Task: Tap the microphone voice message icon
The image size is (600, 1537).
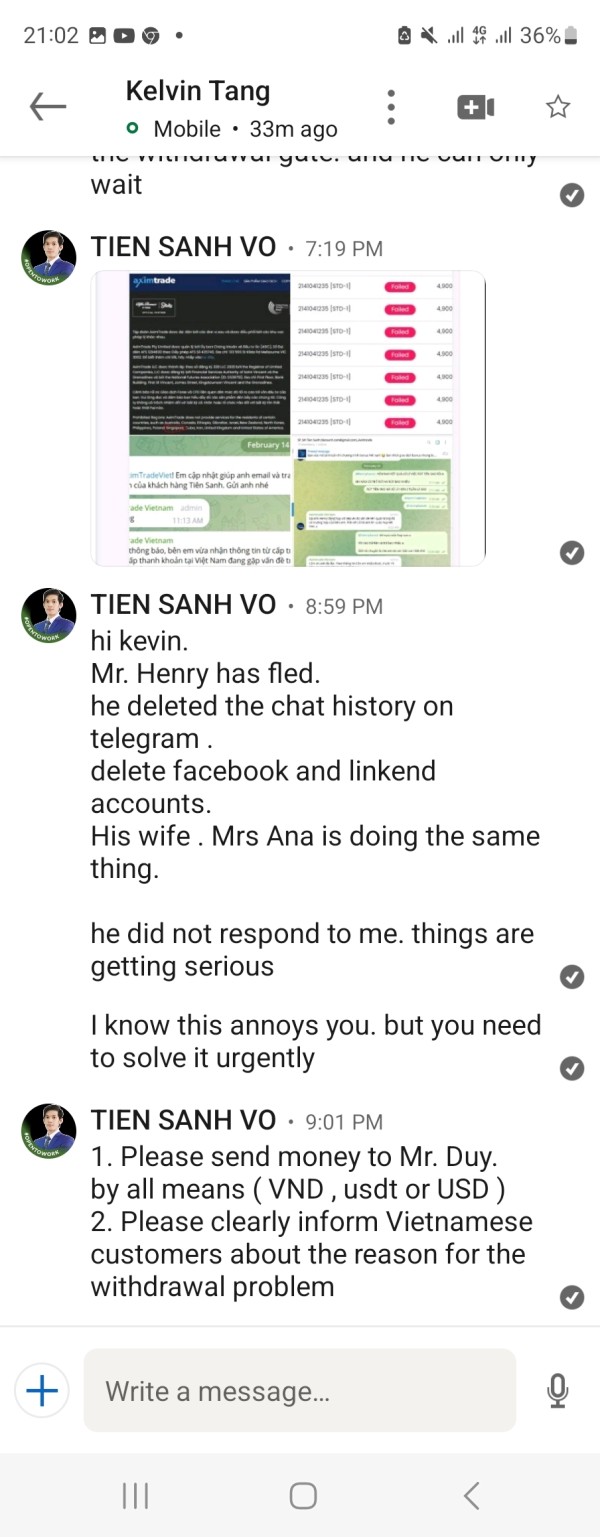Action: coord(558,1391)
